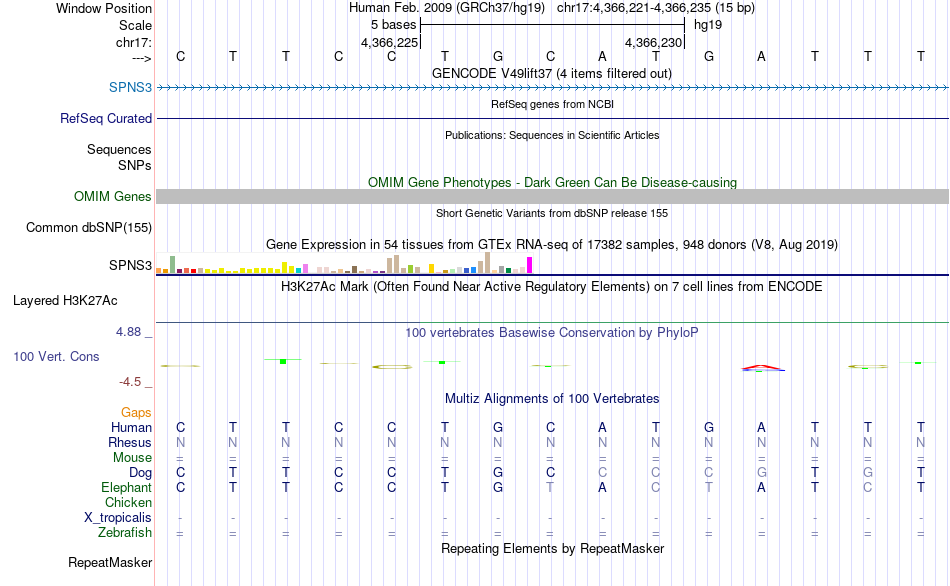Click the black SPNS3 GTEx expression label
The image size is (950, 586).
tap(130, 265)
